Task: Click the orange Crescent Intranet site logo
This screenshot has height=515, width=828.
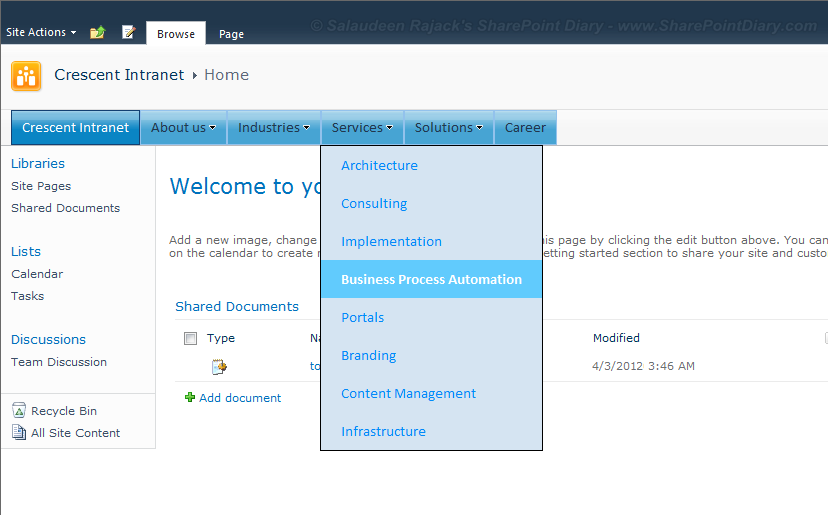Action: click(x=26, y=76)
